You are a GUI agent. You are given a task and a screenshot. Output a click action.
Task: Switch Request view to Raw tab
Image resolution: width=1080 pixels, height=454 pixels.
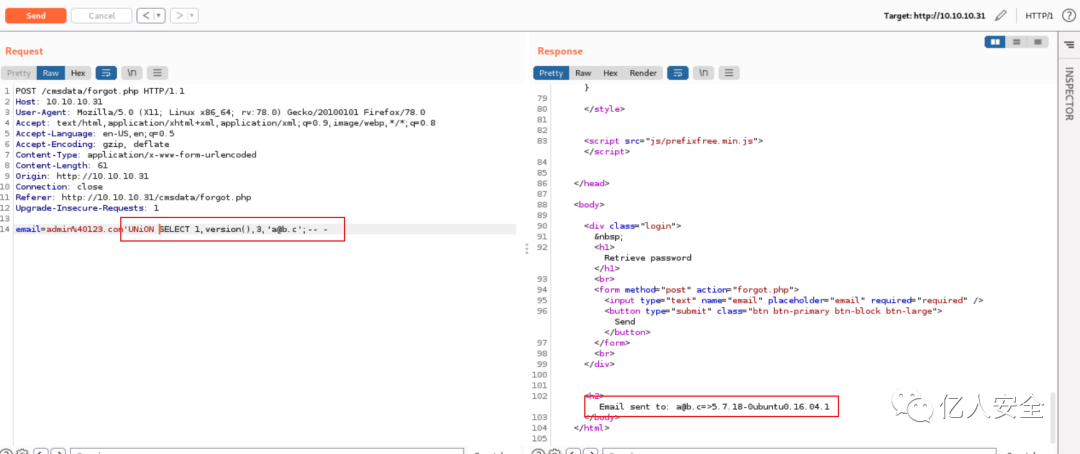[x=51, y=73]
